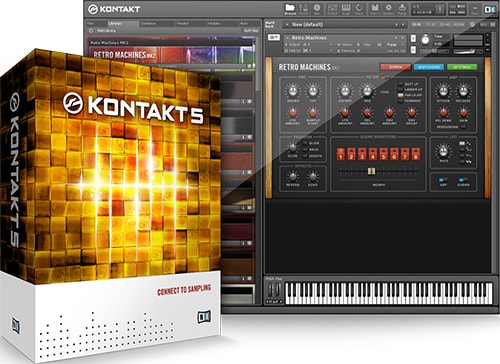Screen dimensions: 500x364
Task: Toggle the Percussion switch in Amp section
Action: [463, 127]
